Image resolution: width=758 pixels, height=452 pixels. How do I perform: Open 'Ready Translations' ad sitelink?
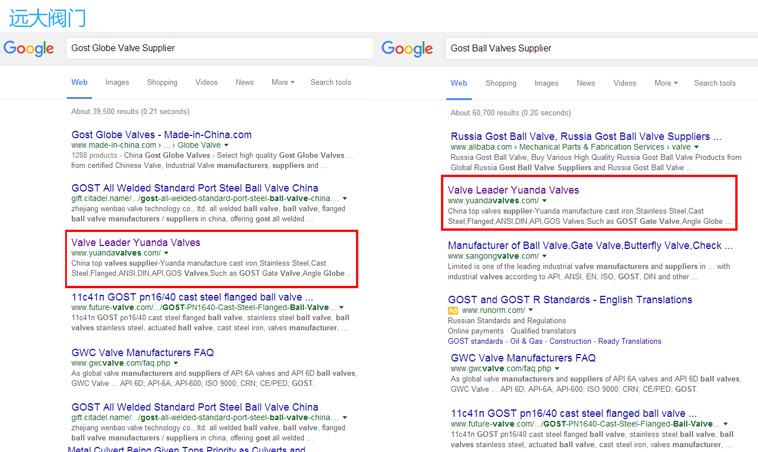click(629, 341)
